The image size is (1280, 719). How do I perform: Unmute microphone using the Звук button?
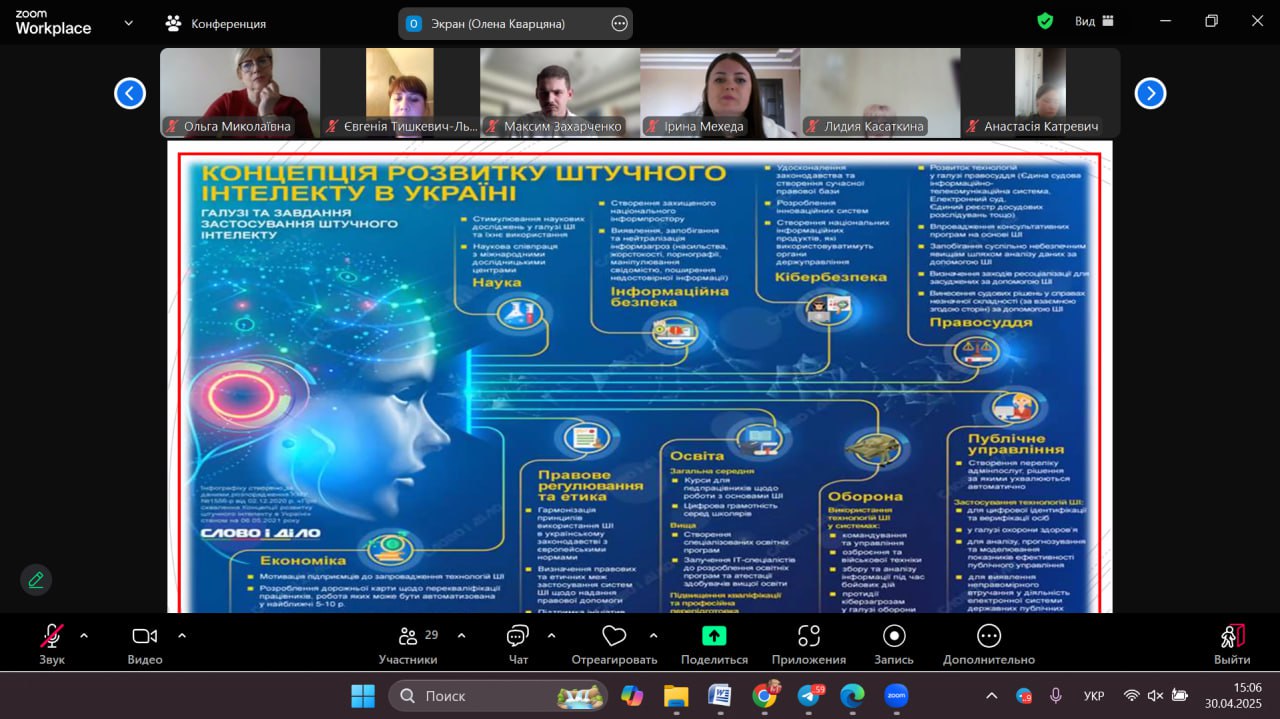[x=52, y=637]
